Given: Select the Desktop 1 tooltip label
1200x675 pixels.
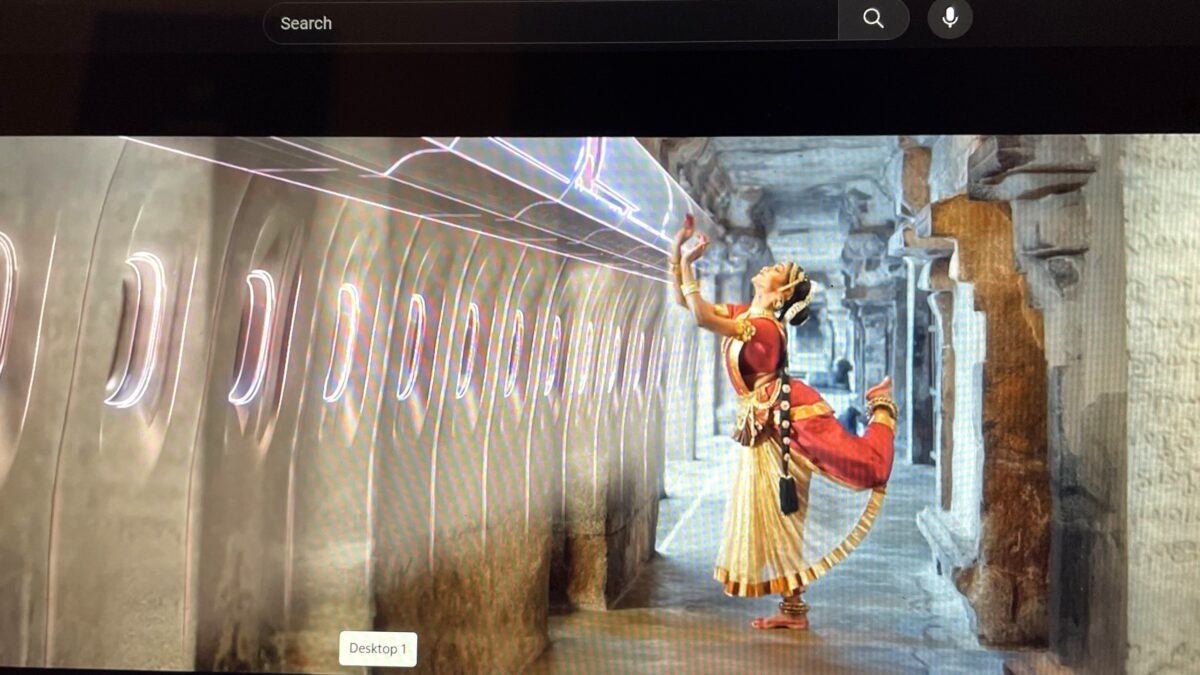Looking at the screenshot, I should (378, 649).
